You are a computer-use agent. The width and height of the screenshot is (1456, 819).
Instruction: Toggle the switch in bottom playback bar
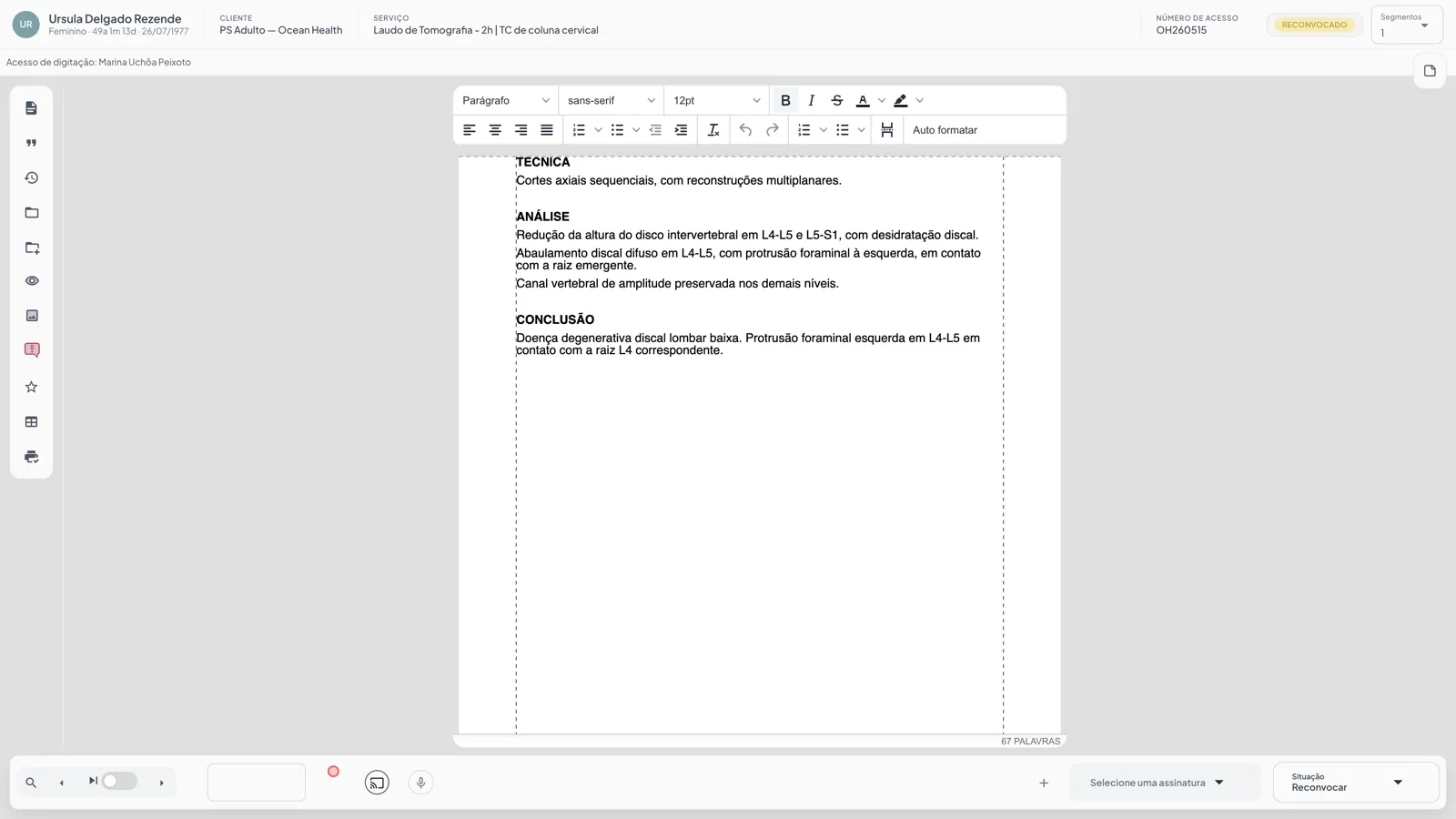[119, 781]
